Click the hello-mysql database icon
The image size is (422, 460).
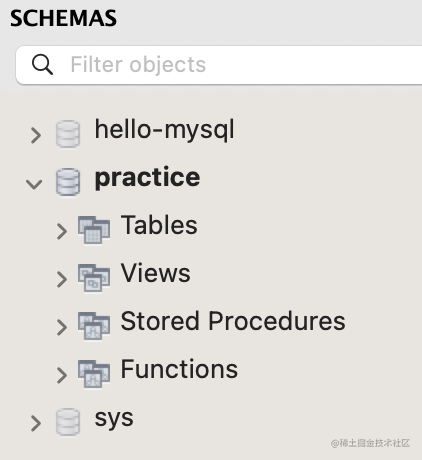[x=68, y=134]
